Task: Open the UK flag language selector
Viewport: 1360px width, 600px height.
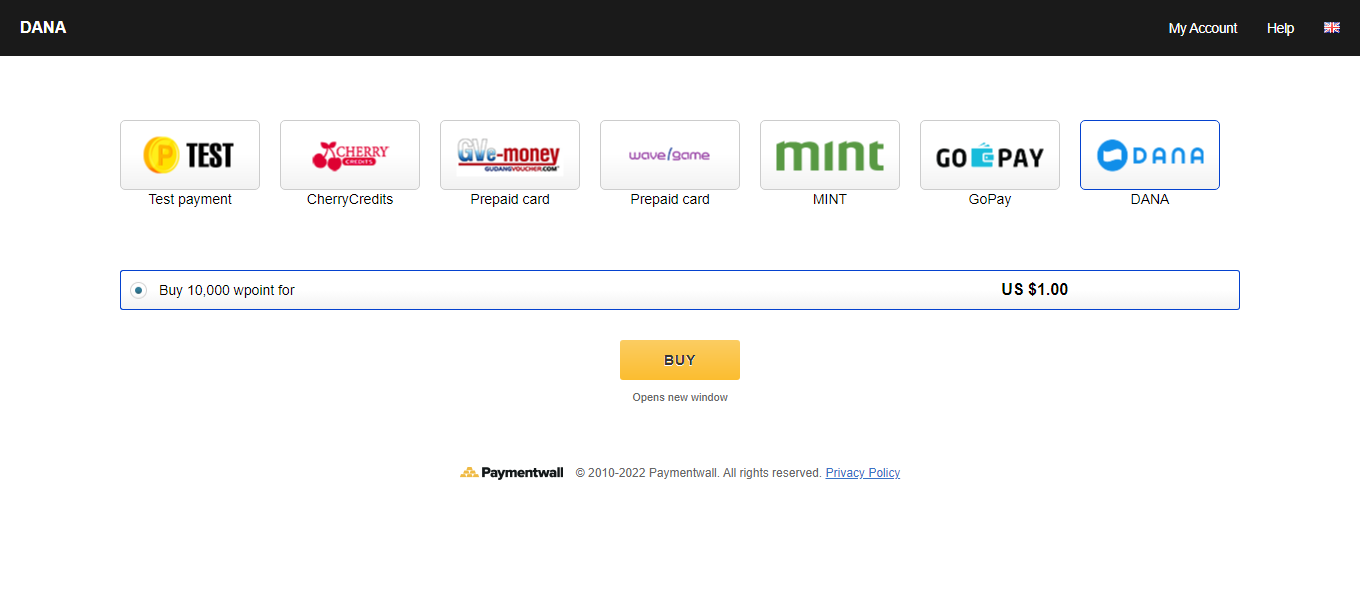Action: point(1331,28)
